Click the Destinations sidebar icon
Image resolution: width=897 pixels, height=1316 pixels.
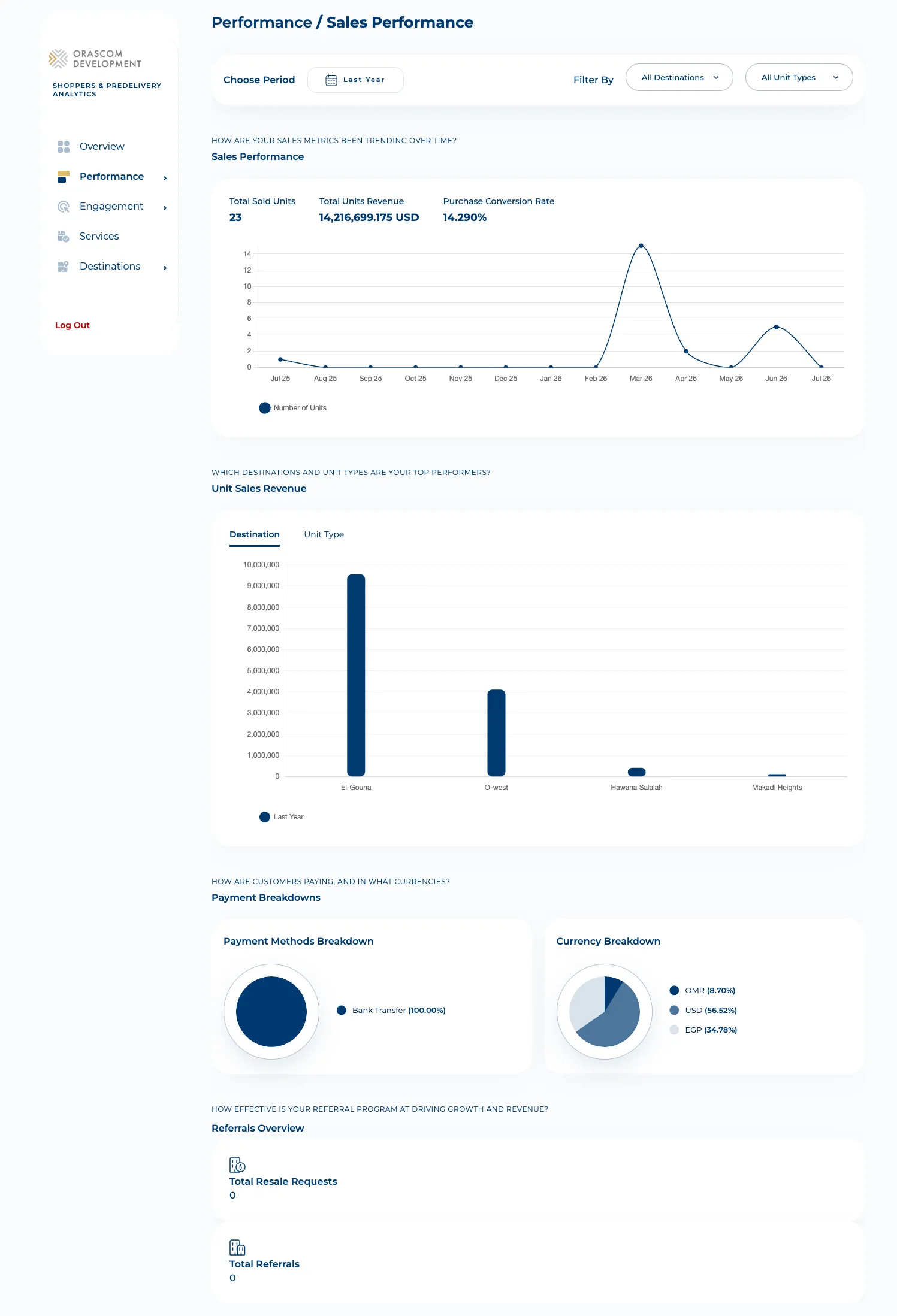click(64, 267)
